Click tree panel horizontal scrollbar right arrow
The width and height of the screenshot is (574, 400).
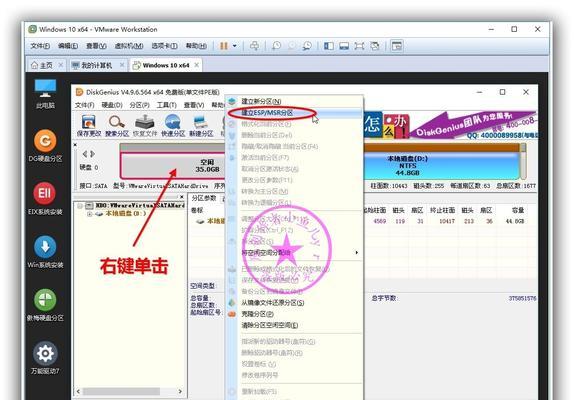pyautogui.click(x=180, y=392)
